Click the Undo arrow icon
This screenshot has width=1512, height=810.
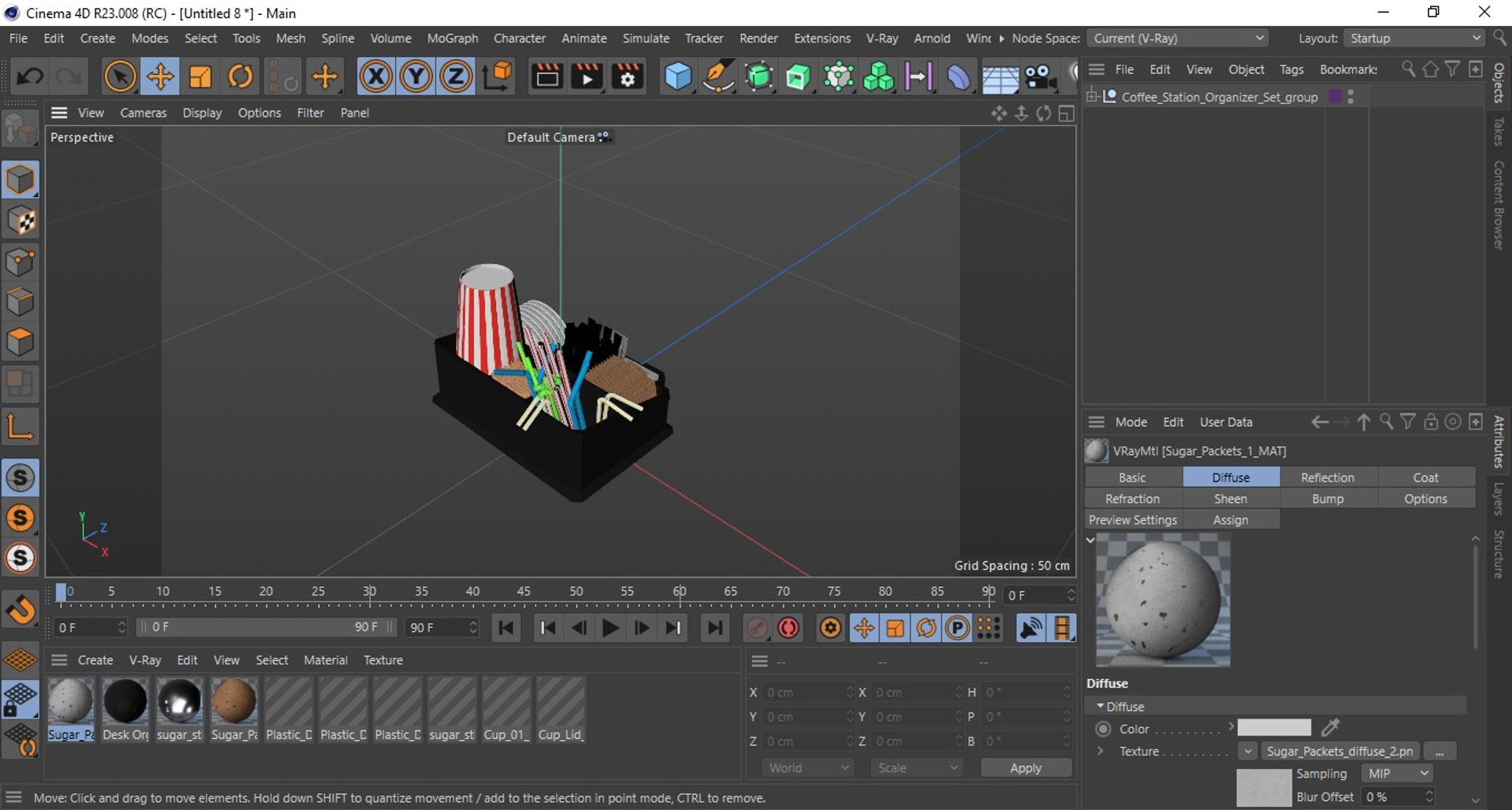pyautogui.click(x=30, y=76)
